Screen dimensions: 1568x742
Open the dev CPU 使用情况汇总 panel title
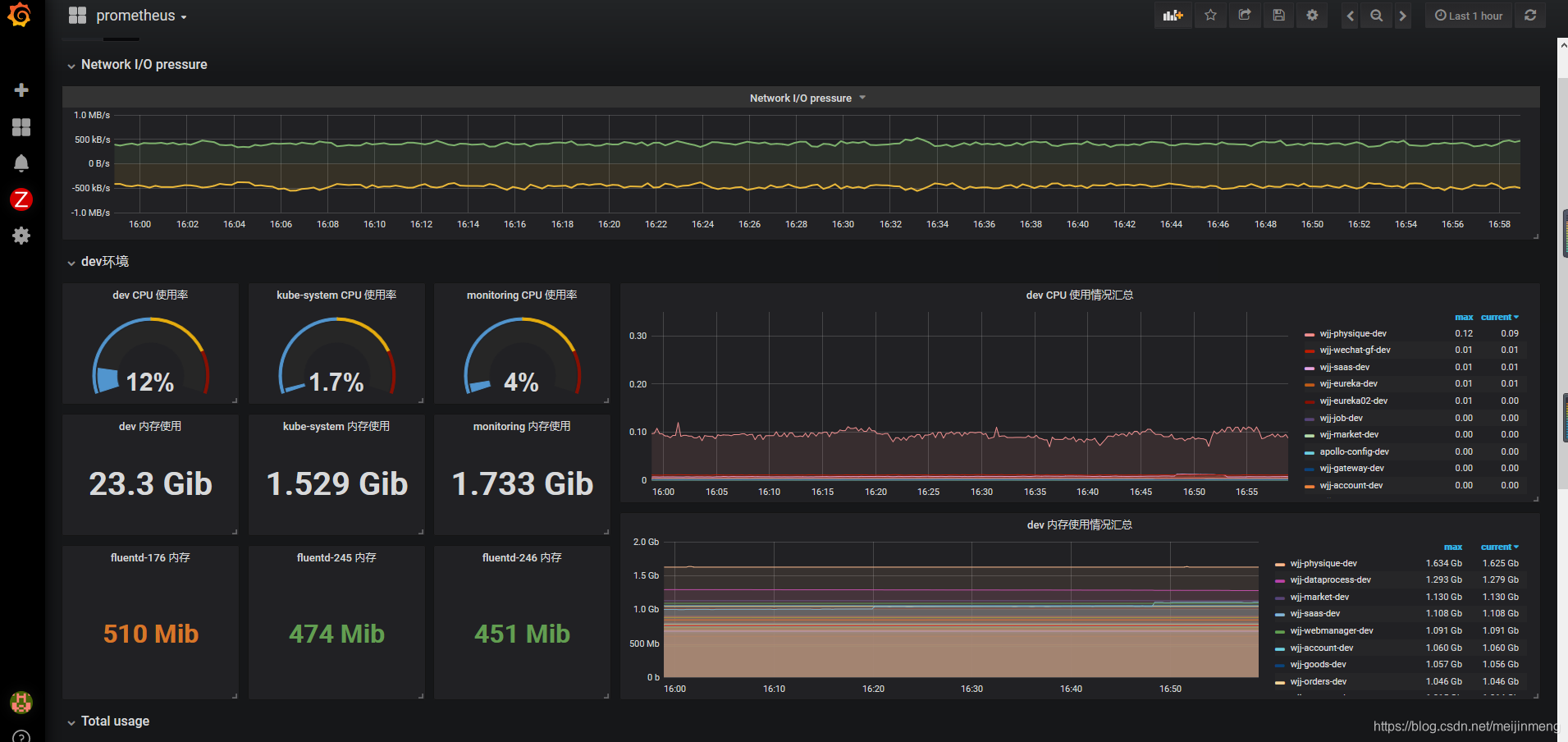(1080, 295)
